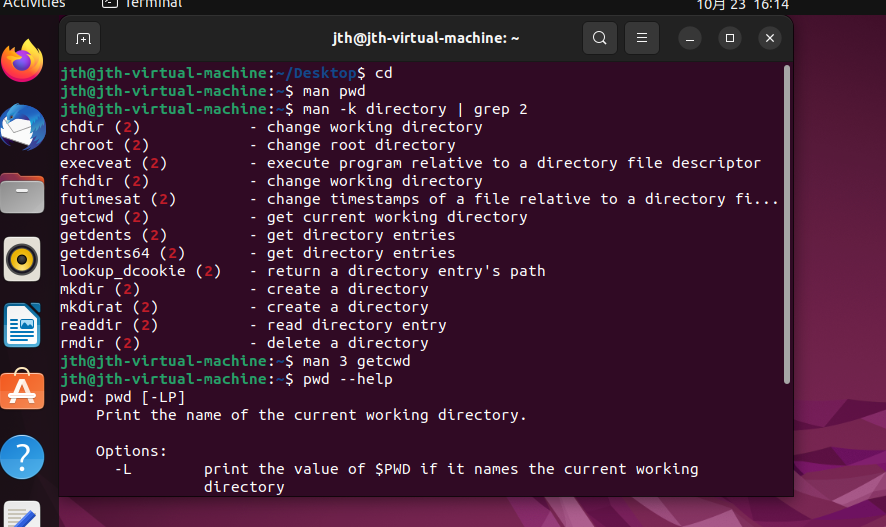This screenshot has height=527, width=886.
Task: Click the 'lookup_dcookie (2)' entry
Action: click(141, 271)
